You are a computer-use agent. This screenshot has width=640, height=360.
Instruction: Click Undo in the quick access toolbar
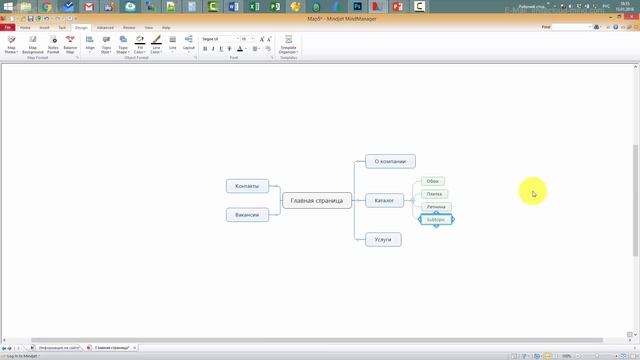pos(47,19)
